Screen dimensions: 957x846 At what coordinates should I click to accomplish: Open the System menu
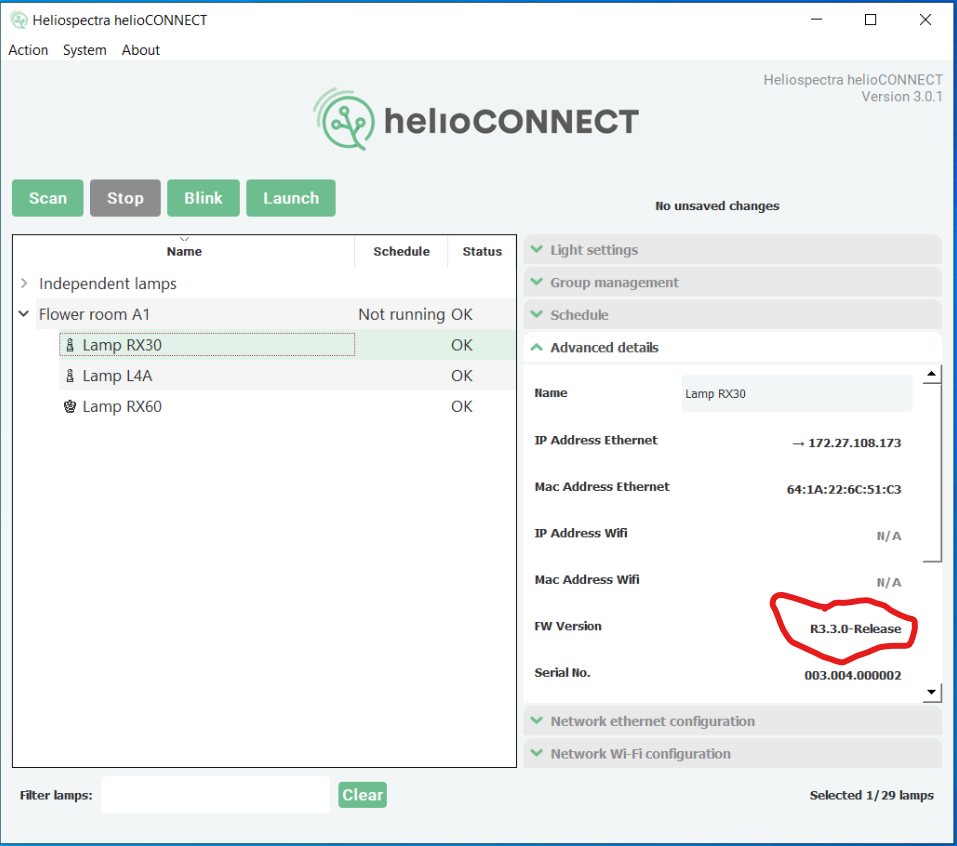pyautogui.click(x=84, y=50)
